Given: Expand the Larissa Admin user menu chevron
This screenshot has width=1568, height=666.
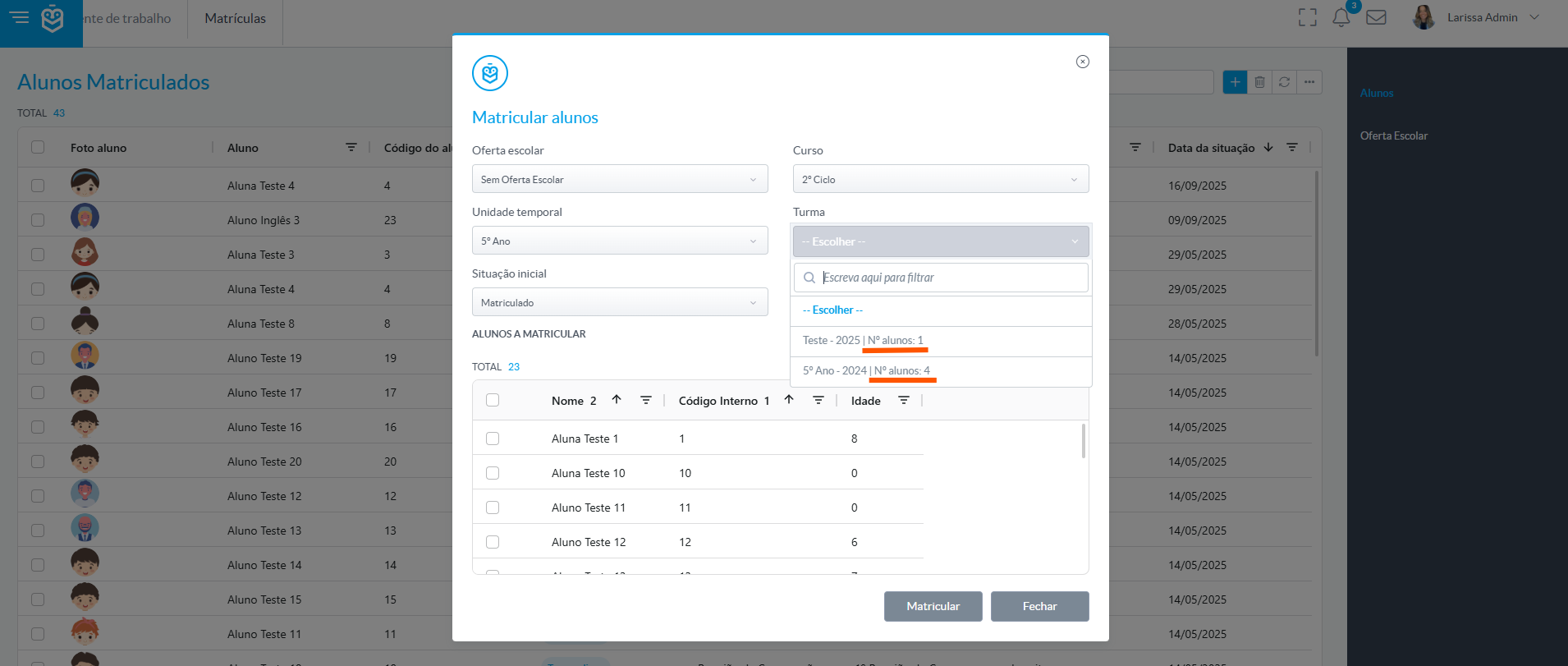Looking at the screenshot, I should click(x=1534, y=17).
